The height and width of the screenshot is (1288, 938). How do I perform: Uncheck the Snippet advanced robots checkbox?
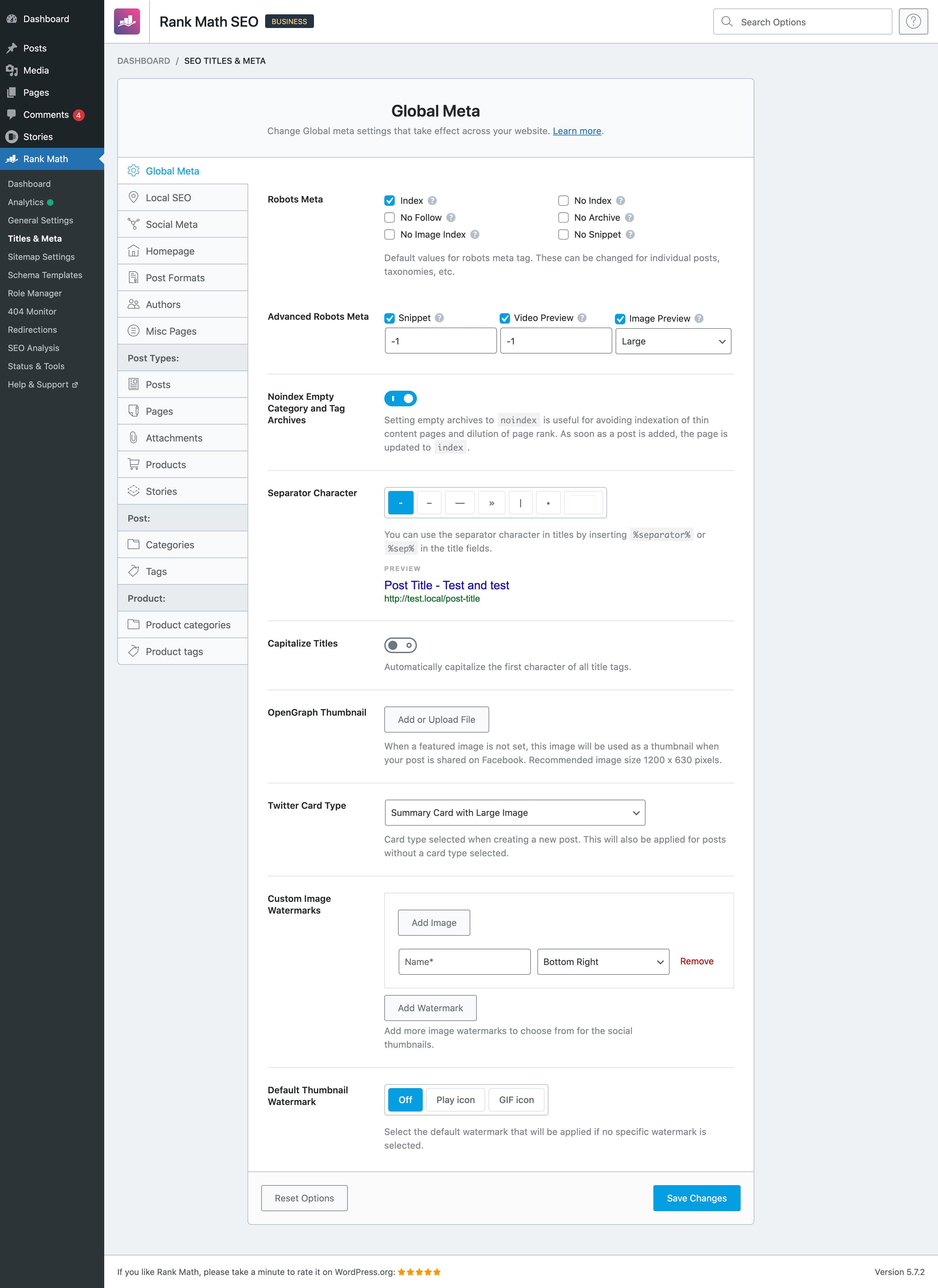pos(390,318)
